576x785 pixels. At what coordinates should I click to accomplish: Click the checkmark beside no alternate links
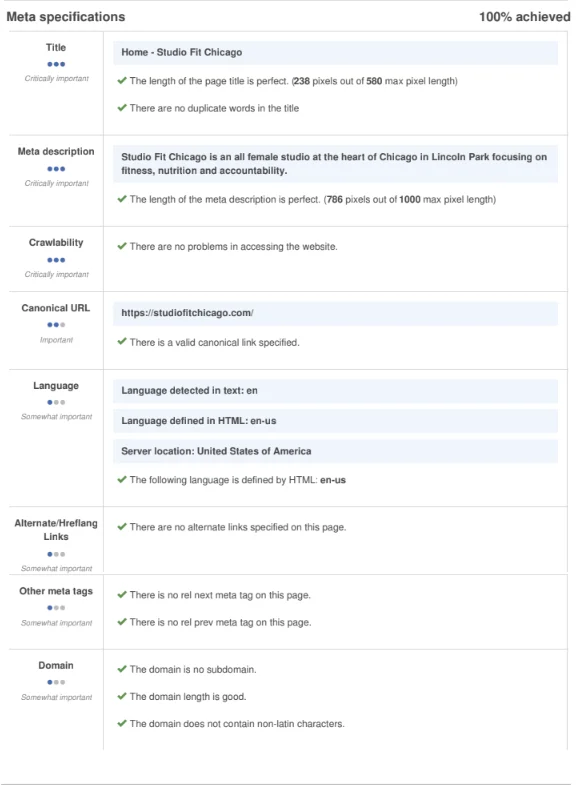pos(122,527)
